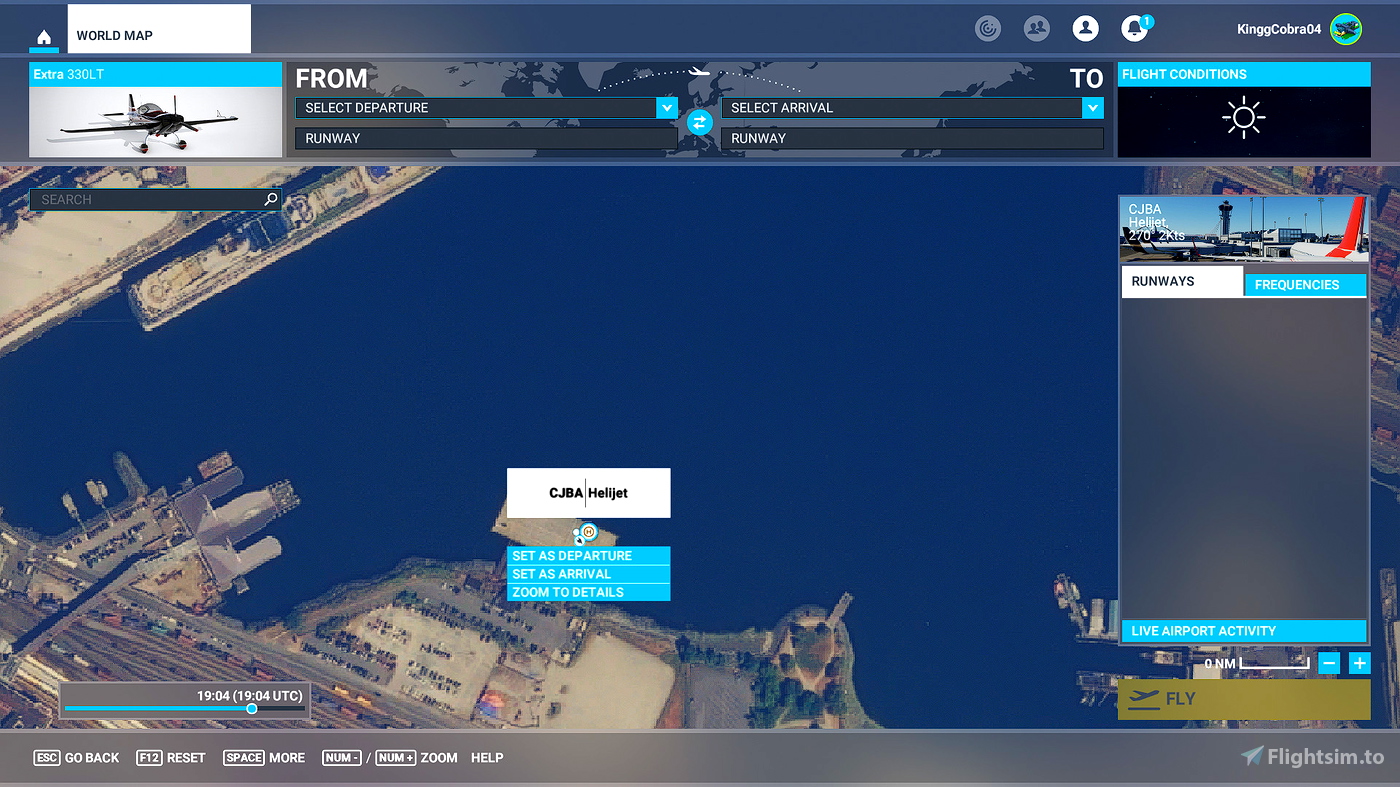The height and width of the screenshot is (787, 1400).
Task: Zoom in the map with plus button
Action: coord(1359,663)
